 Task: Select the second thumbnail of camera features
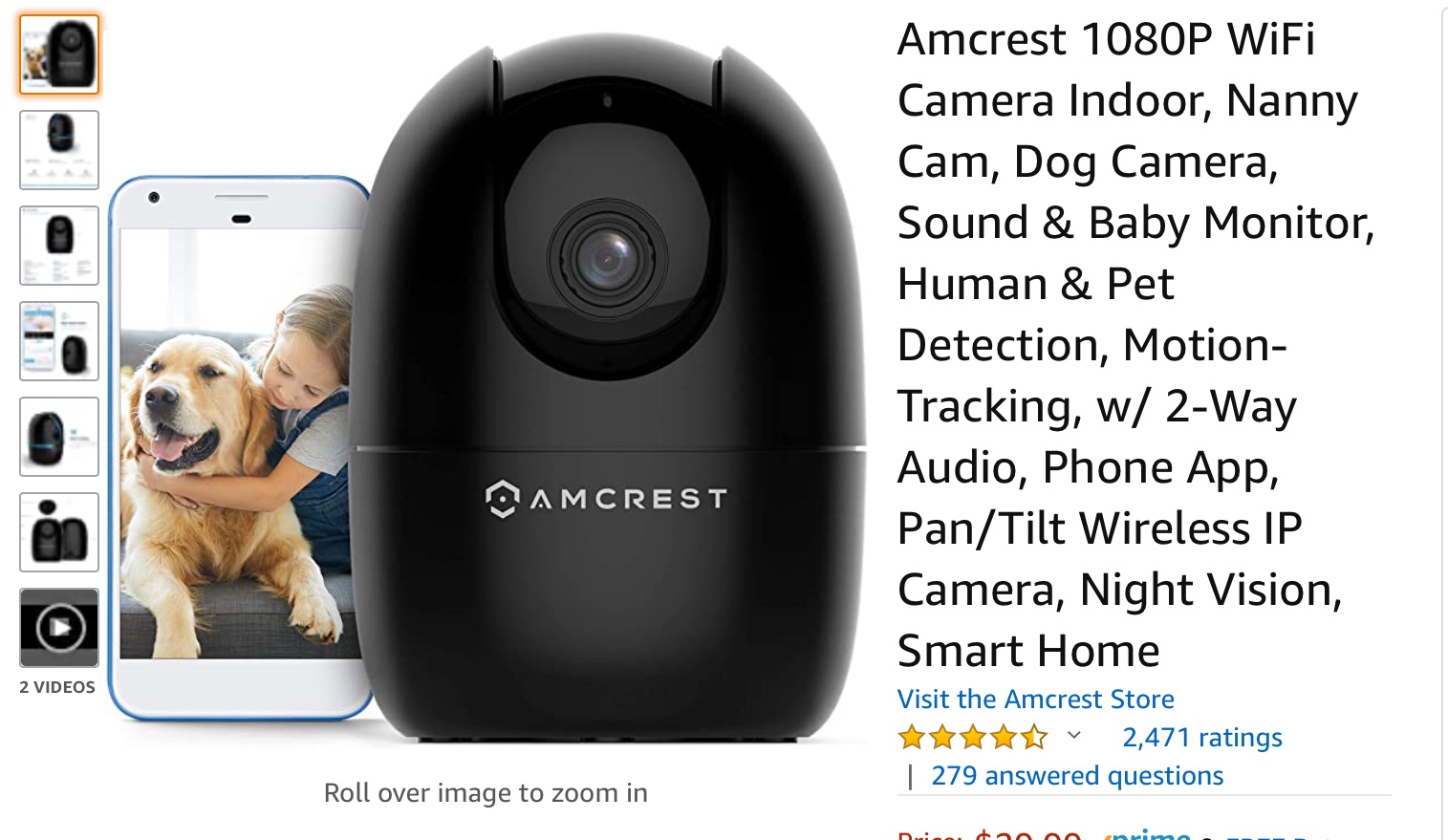pos(59,150)
